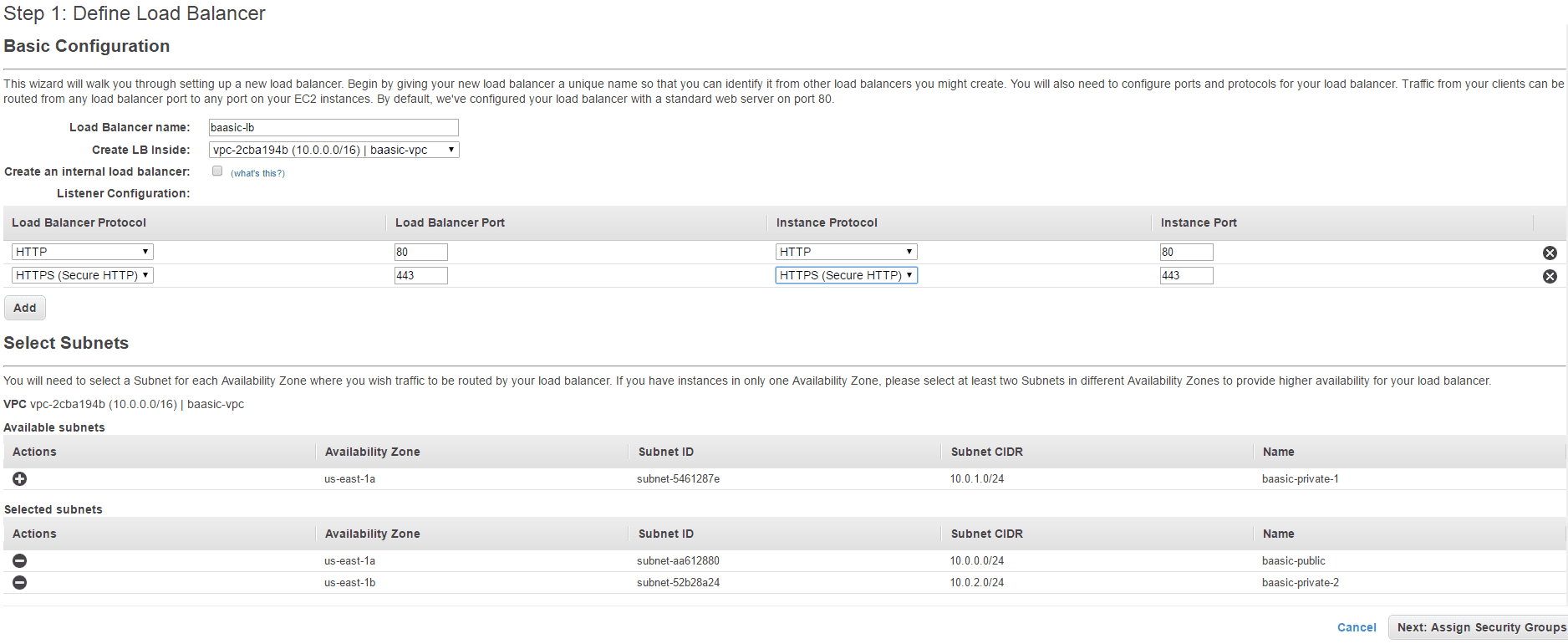Open the Create LB Inside VPC dropdown

(x=333, y=150)
